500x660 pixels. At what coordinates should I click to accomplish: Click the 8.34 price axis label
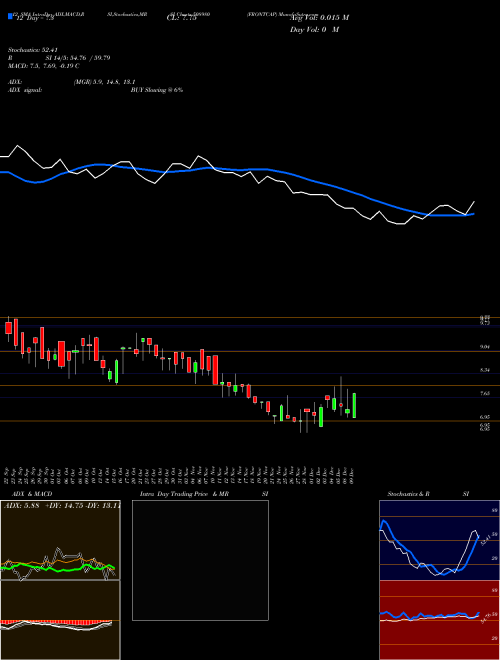pyautogui.click(x=485, y=370)
